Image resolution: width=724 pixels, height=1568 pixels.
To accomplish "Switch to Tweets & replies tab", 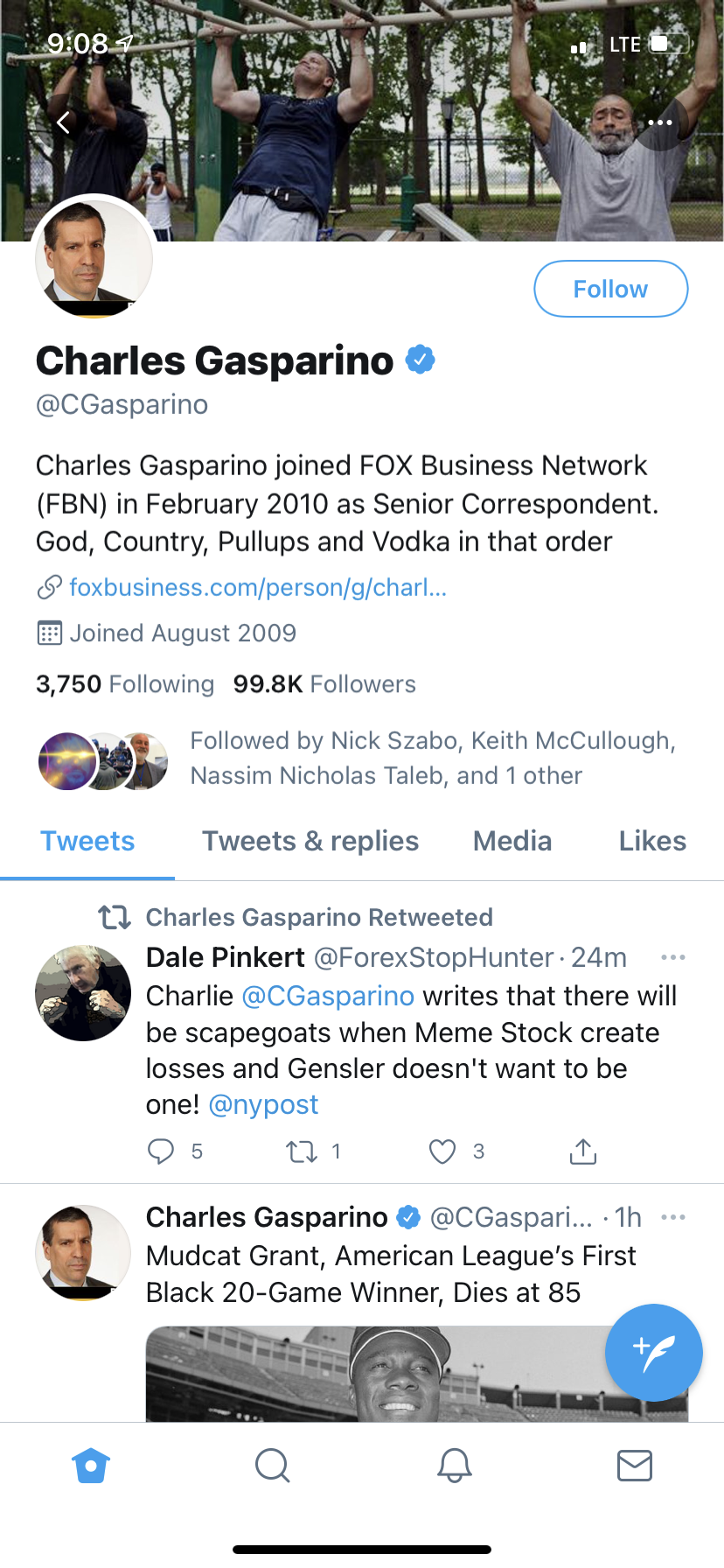I will pyautogui.click(x=310, y=841).
